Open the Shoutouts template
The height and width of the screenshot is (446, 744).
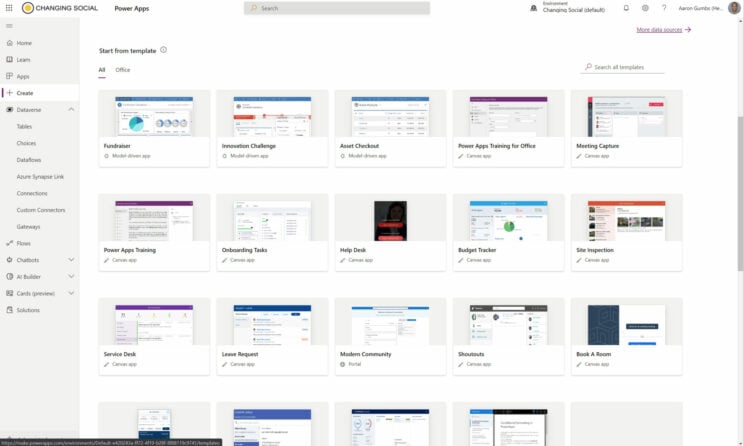coord(508,336)
